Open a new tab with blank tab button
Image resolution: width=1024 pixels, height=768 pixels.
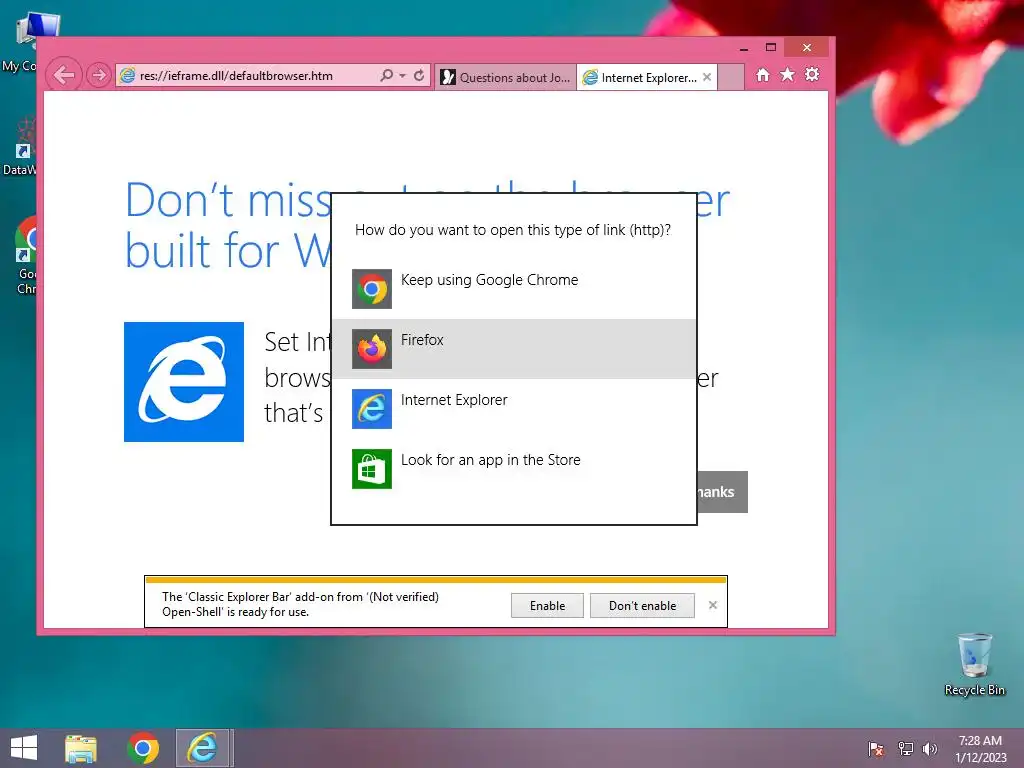(x=731, y=77)
